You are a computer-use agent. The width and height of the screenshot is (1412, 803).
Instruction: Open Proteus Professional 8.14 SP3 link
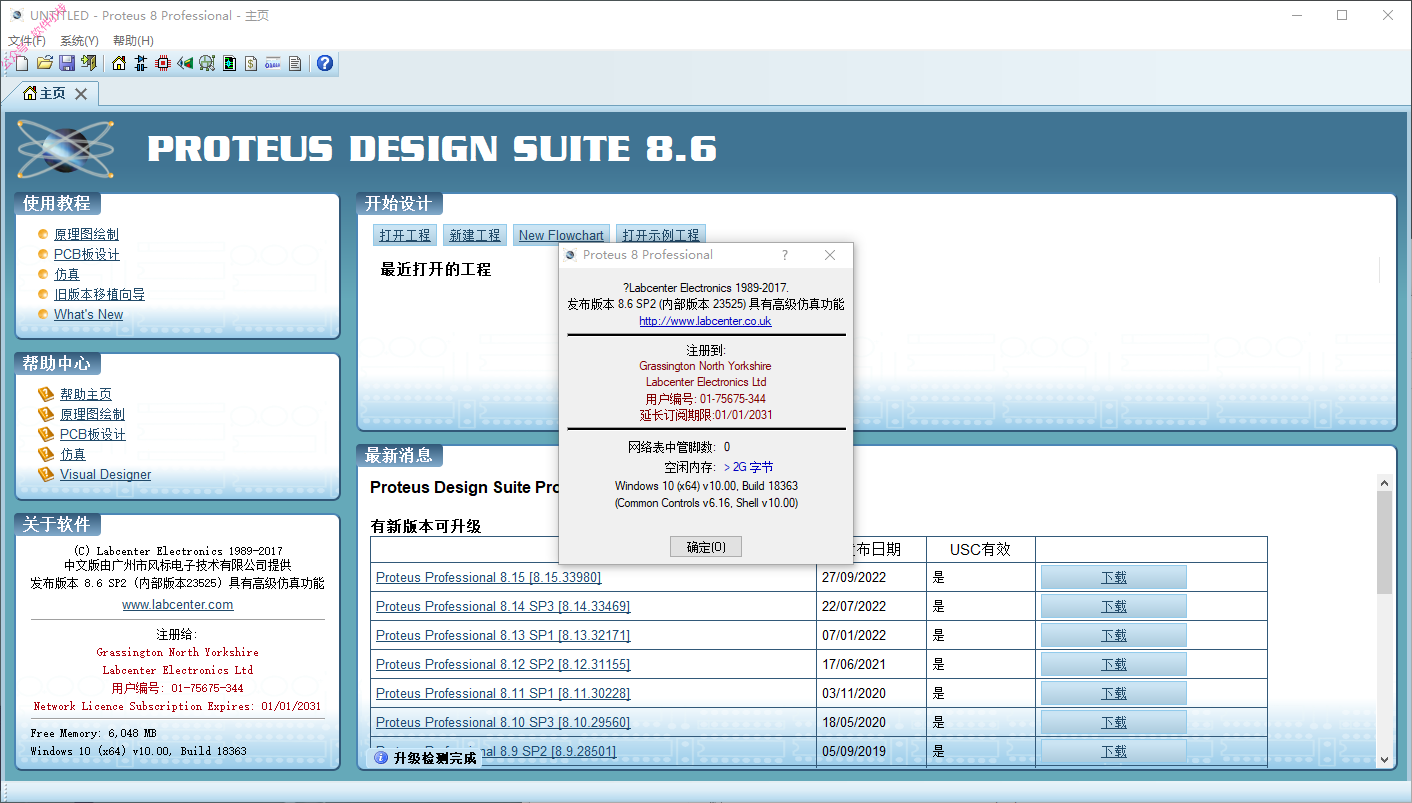503,606
